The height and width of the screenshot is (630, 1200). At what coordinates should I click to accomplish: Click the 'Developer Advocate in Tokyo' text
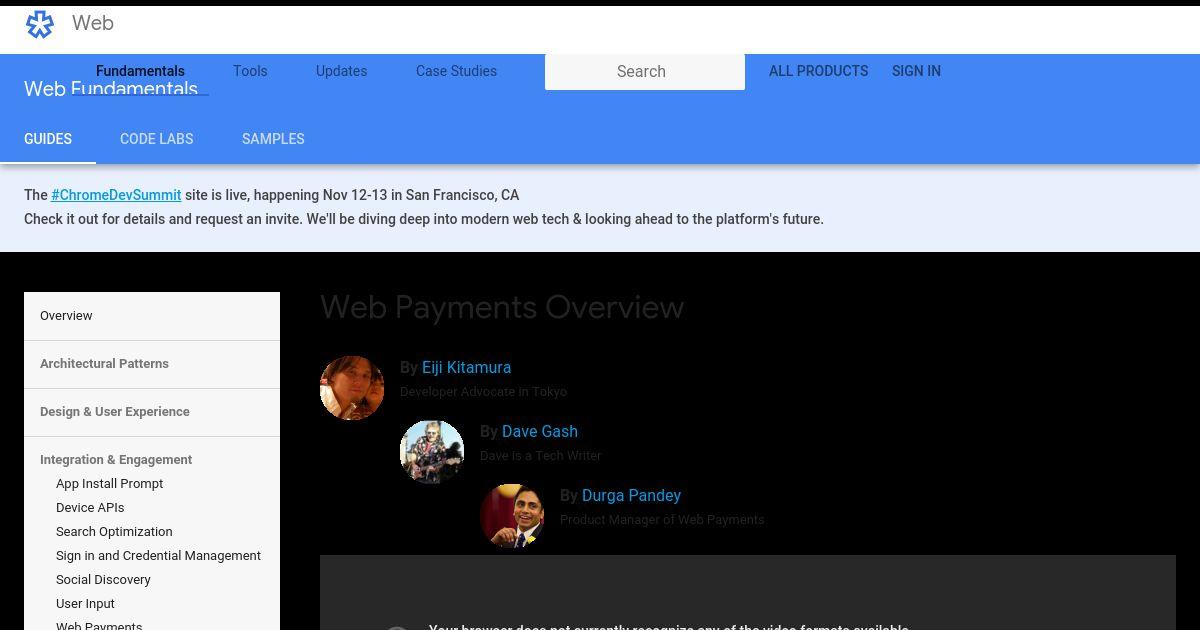tap(483, 392)
